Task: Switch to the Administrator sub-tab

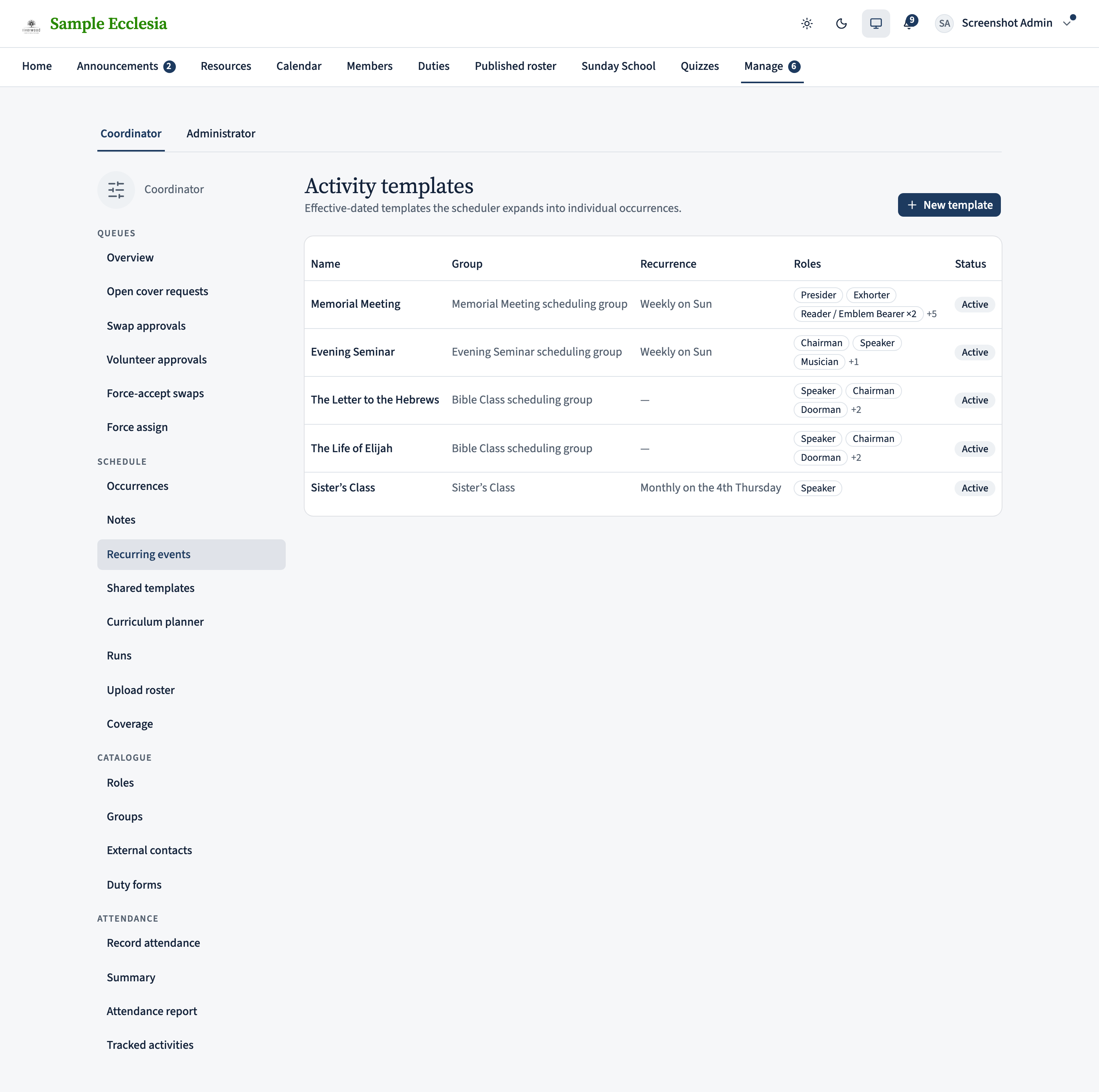Action: click(221, 134)
